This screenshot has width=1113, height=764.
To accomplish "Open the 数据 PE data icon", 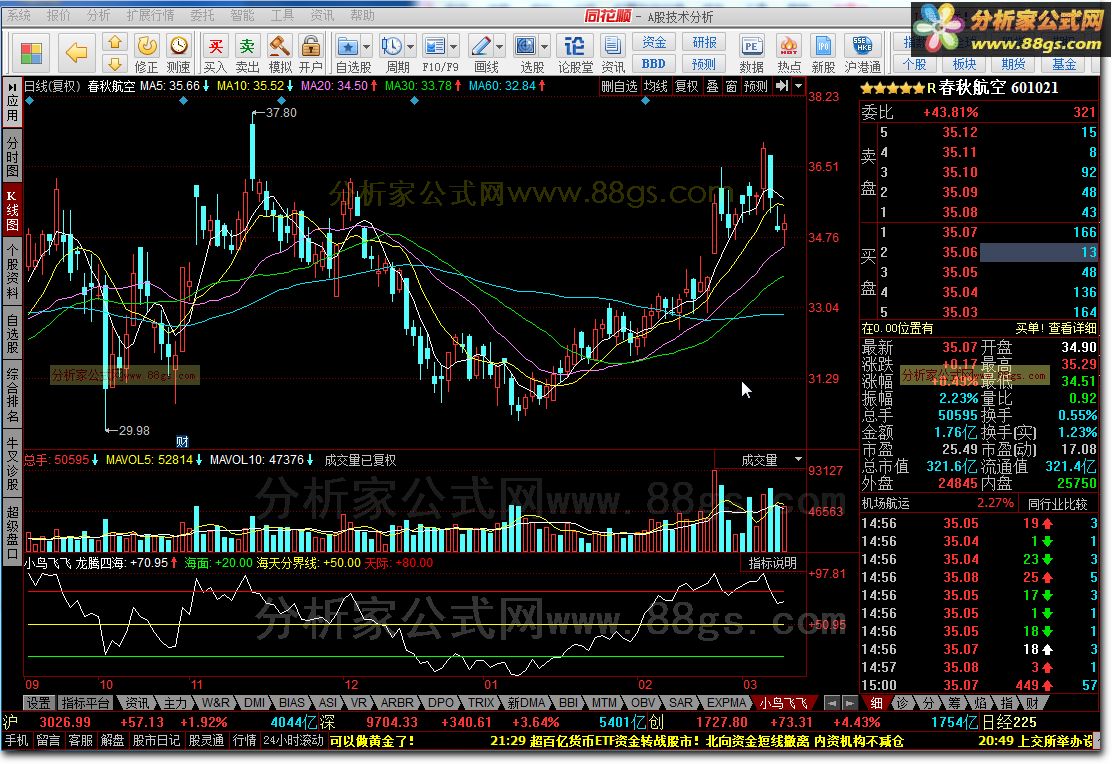I will 751,53.
